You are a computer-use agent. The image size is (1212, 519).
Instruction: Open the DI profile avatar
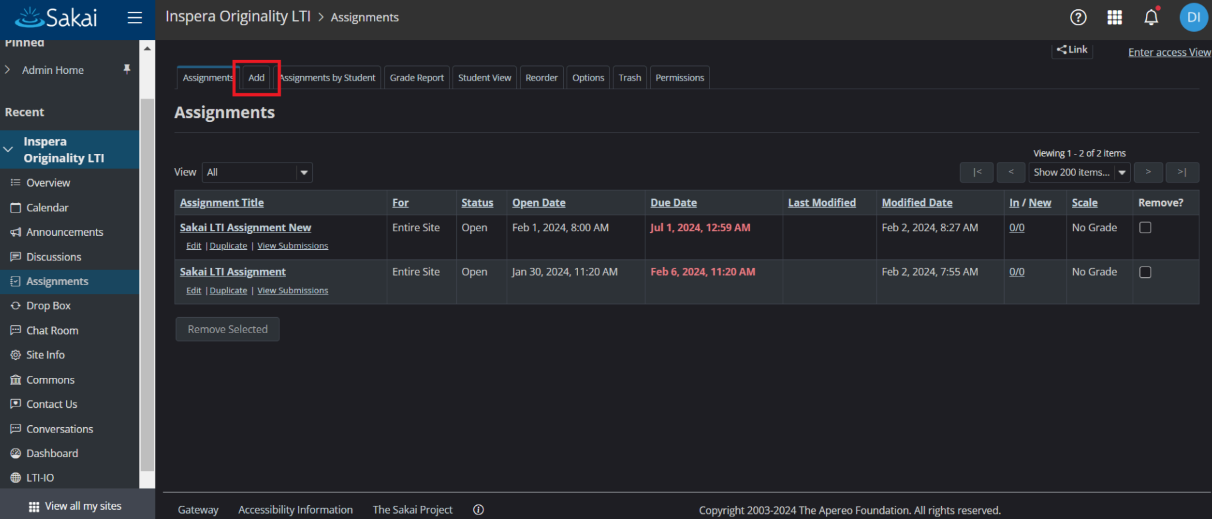pos(1193,17)
